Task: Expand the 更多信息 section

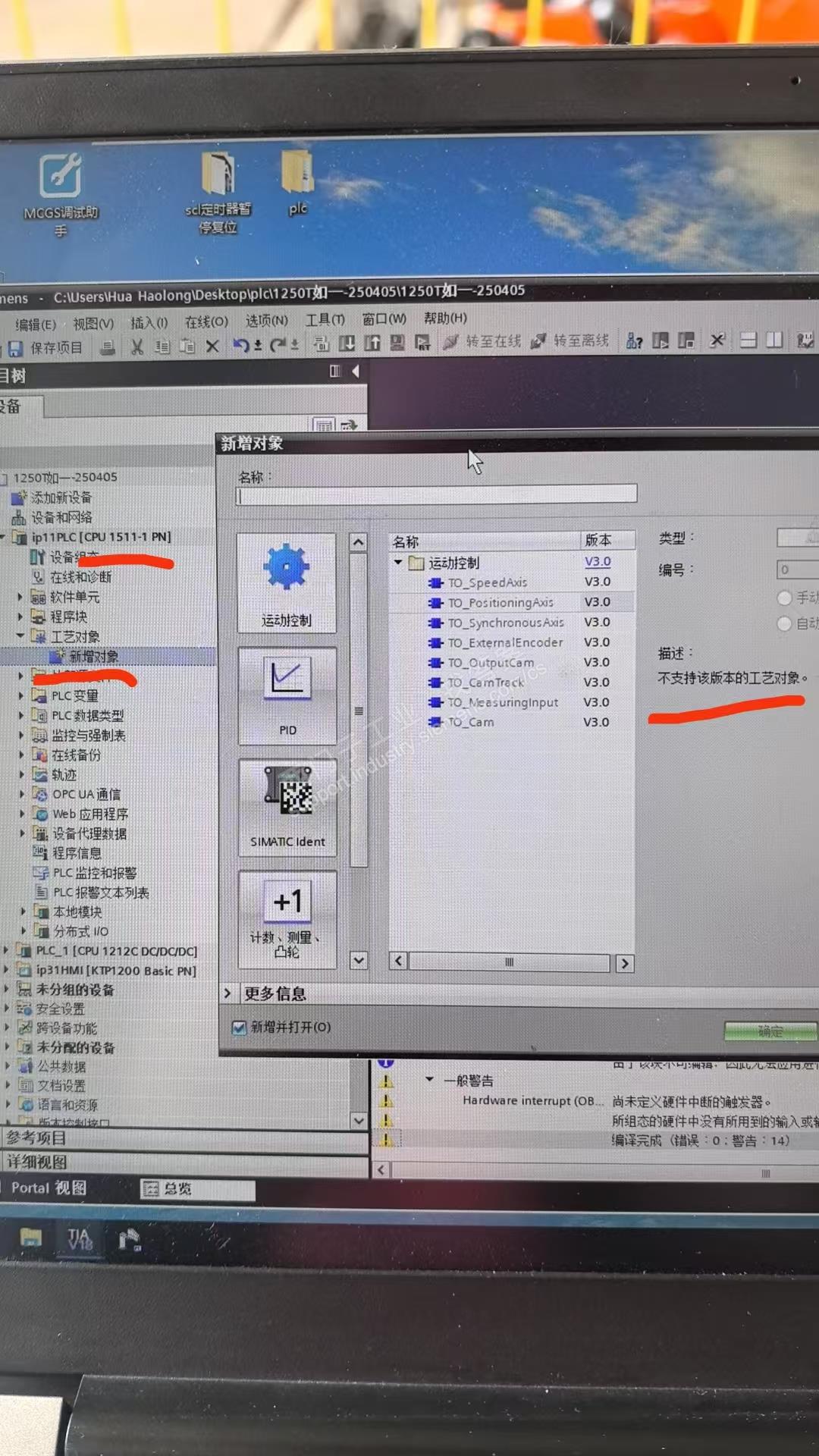Action: pyautogui.click(x=227, y=993)
